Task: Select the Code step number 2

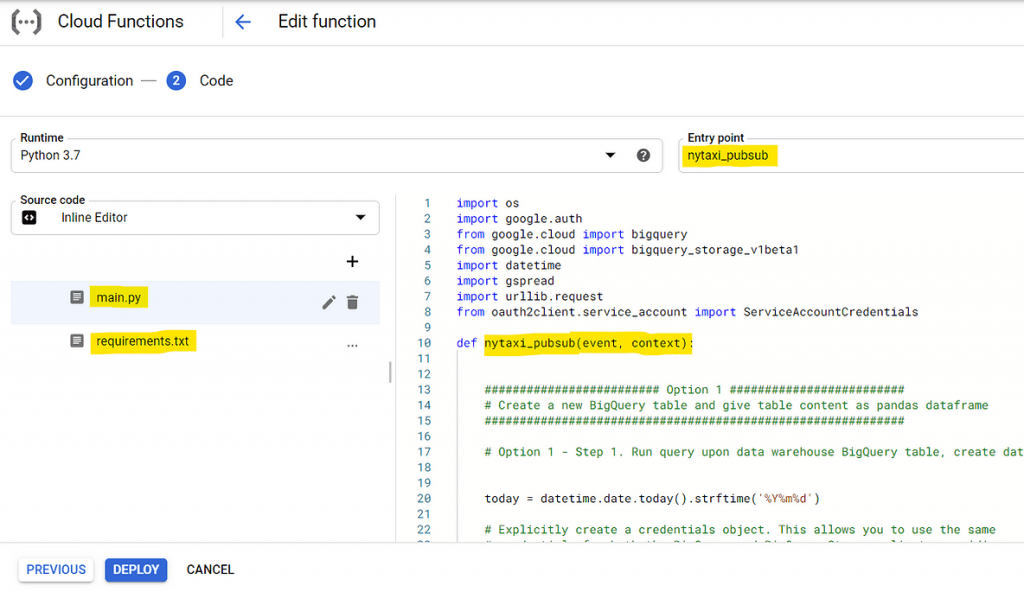Action: click(x=176, y=81)
